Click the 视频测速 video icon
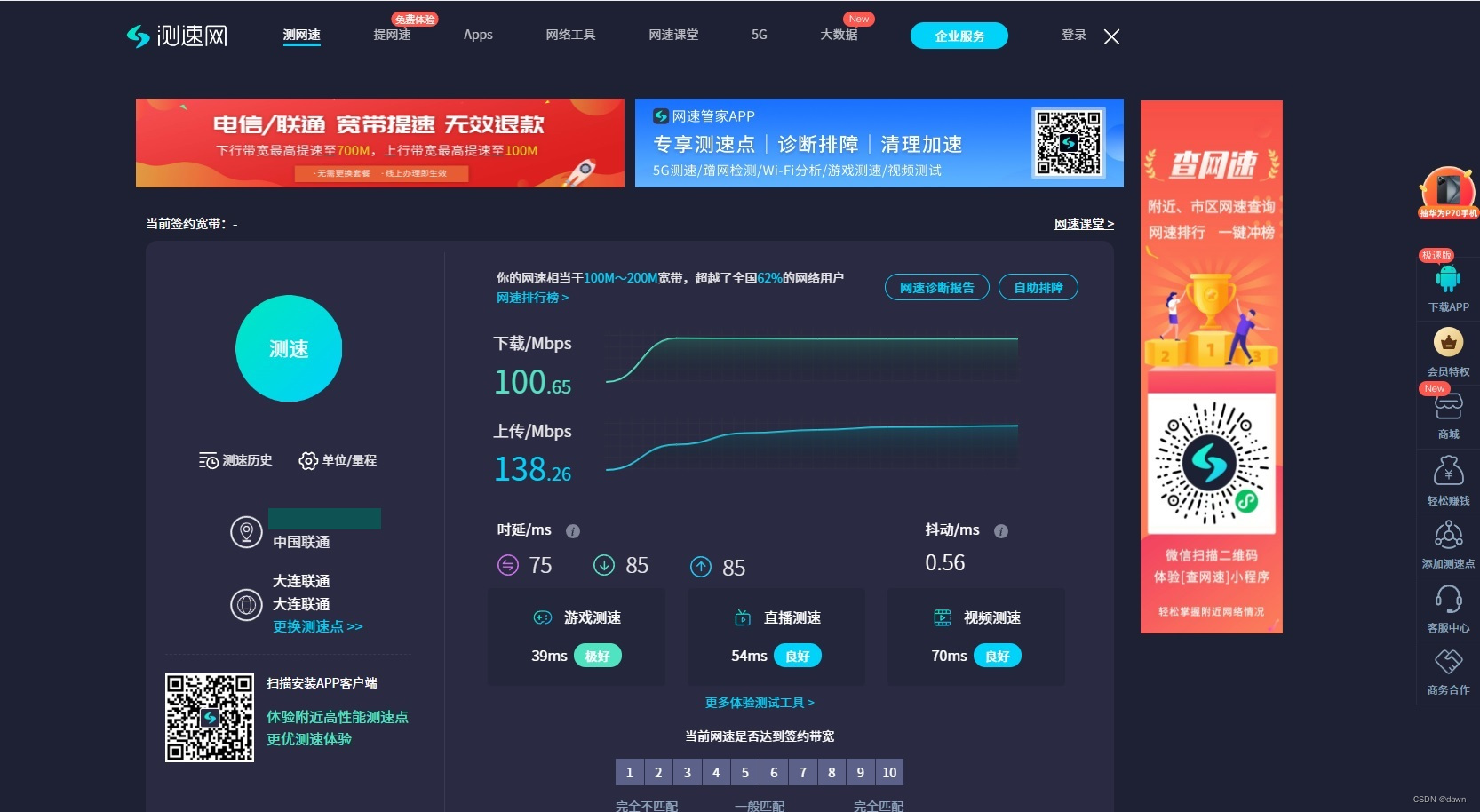 click(943, 617)
